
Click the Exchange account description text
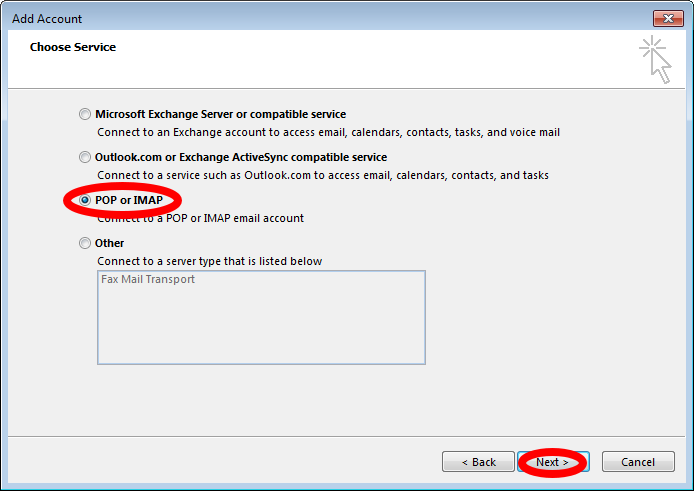tap(328, 132)
